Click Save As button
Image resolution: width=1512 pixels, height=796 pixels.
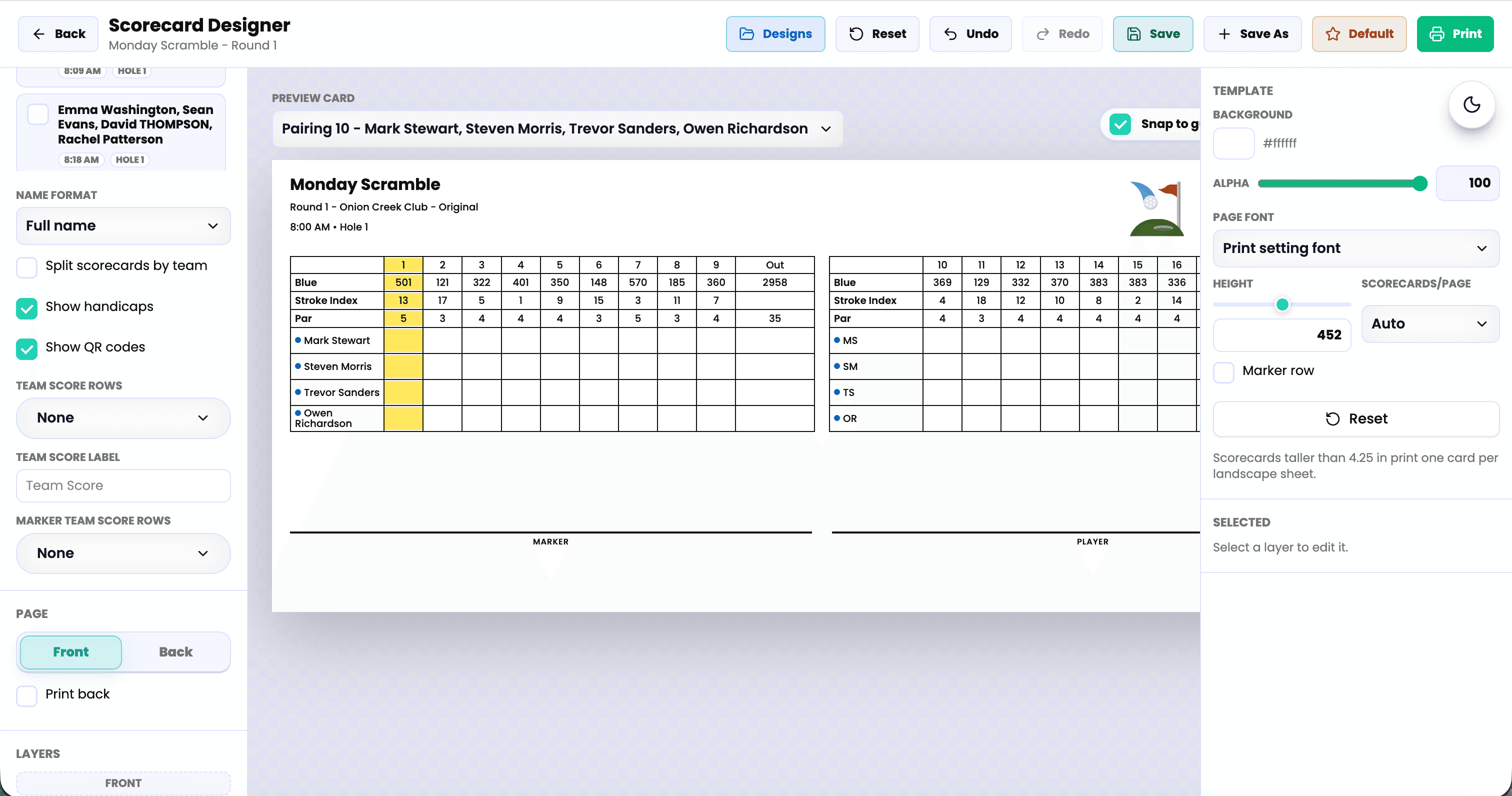click(1252, 34)
